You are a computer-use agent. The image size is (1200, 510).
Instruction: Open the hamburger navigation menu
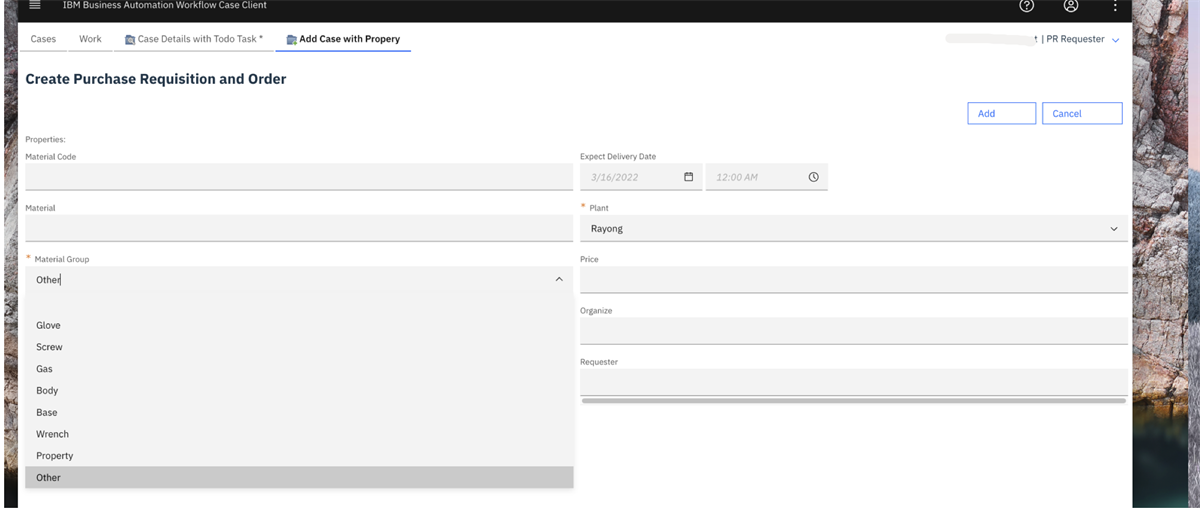[35, 6]
